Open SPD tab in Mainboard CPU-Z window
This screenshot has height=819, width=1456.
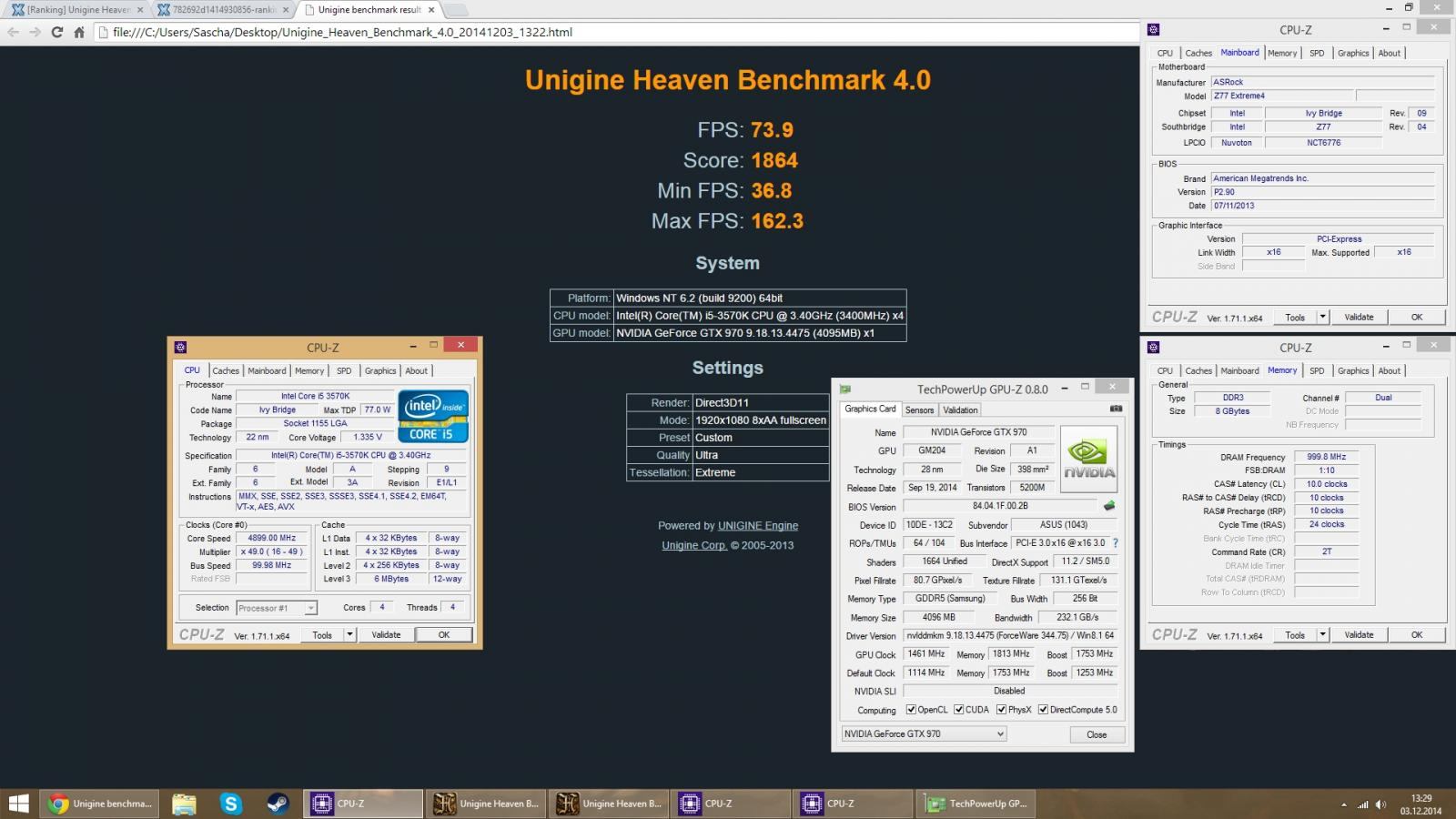pyautogui.click(x=1317, y=53)
